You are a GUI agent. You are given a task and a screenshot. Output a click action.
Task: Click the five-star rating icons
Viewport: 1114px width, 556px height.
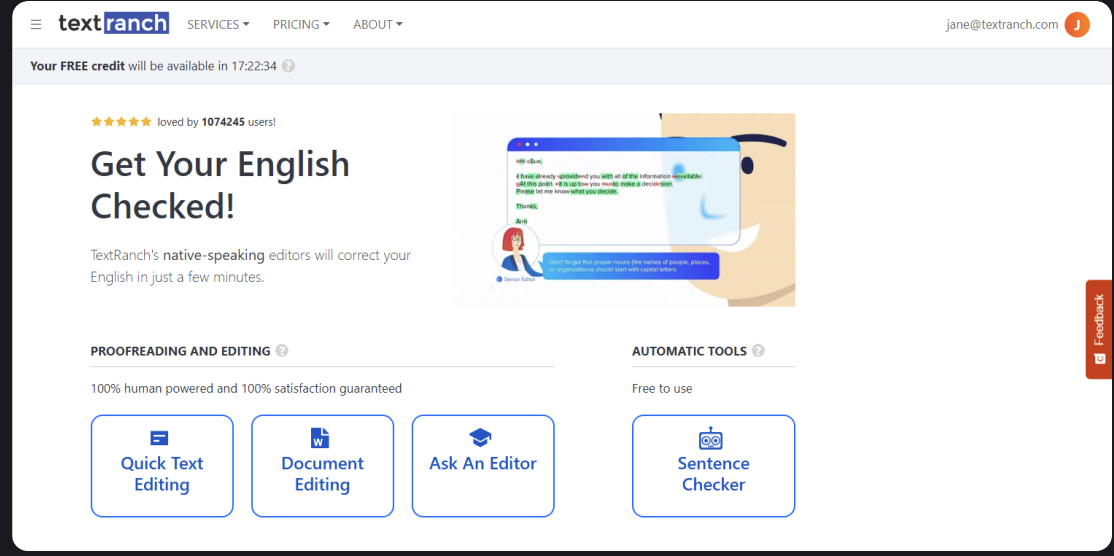pos(121,121)
